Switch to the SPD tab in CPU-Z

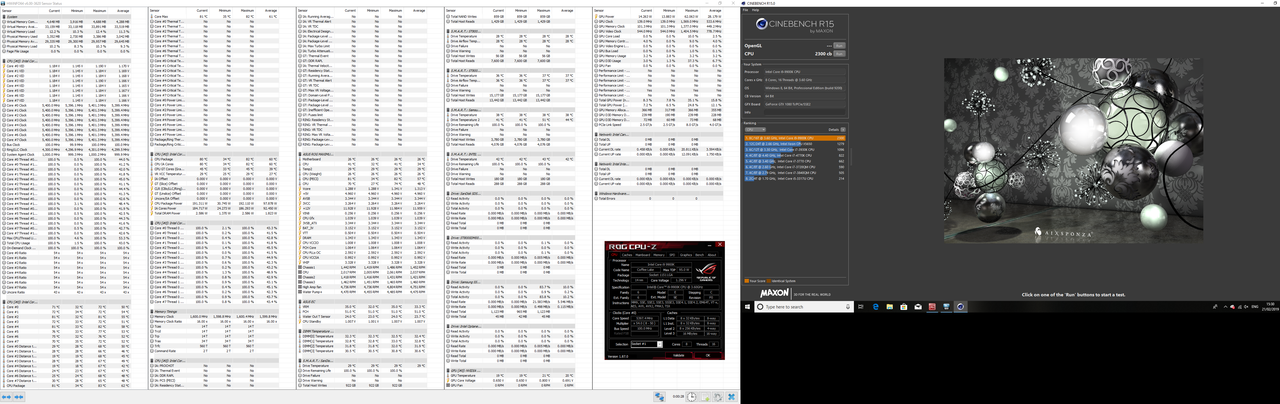point(672,255)
